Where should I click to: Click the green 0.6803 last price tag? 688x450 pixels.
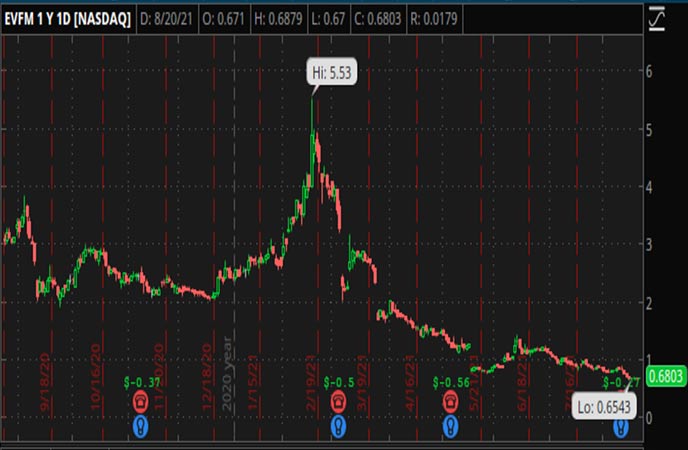pyautogui.click(x=666, y=376)
